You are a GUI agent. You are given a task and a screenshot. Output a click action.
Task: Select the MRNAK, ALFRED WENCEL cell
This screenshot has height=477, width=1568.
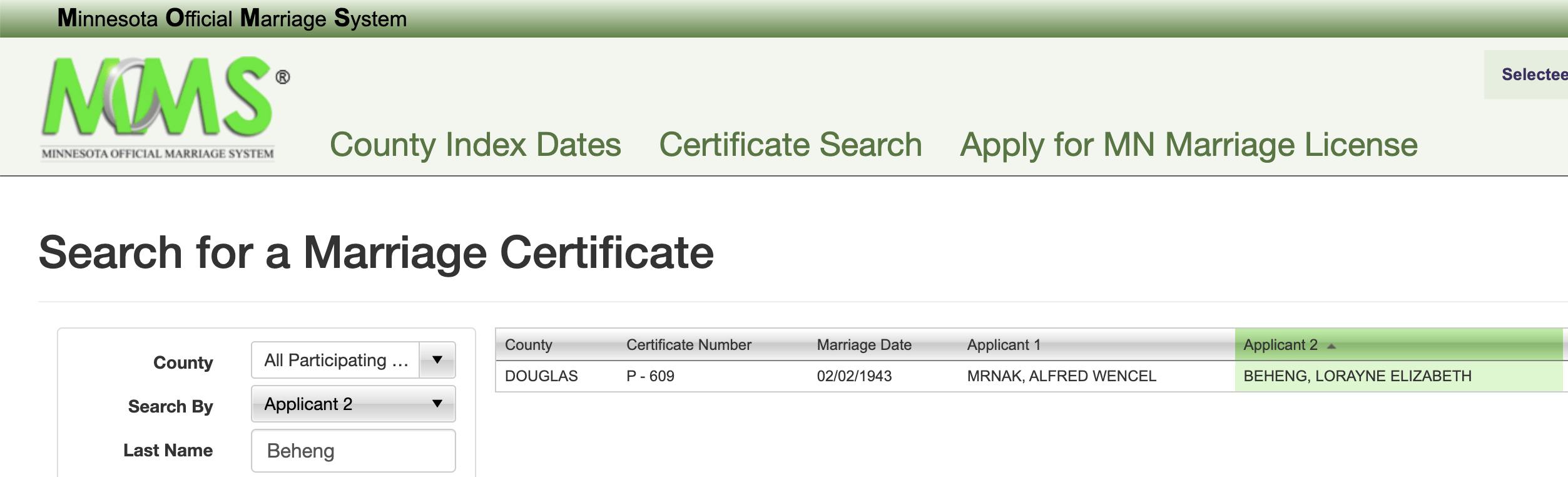[x=1061, y=376]
